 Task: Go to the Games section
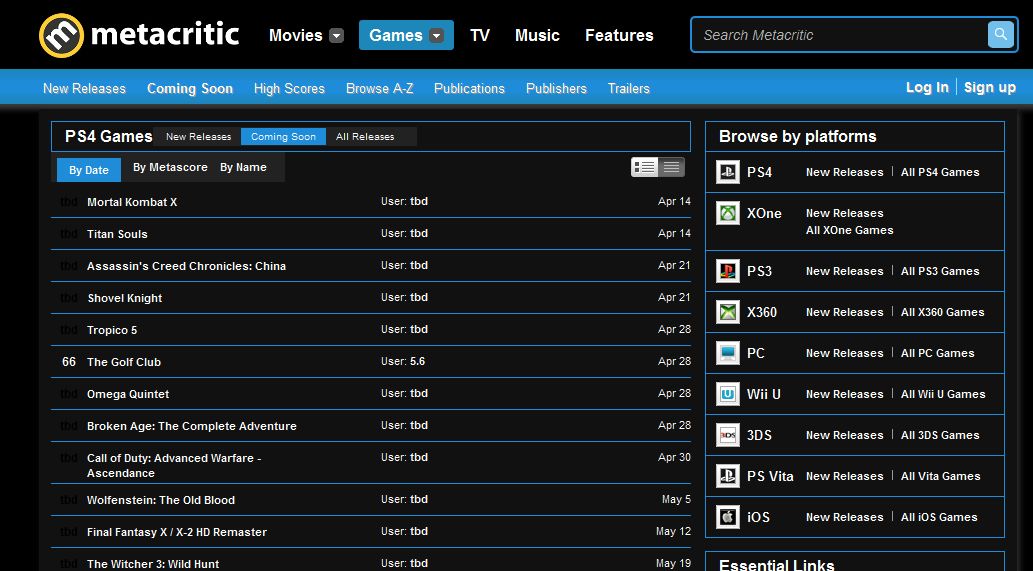[395, 35]
